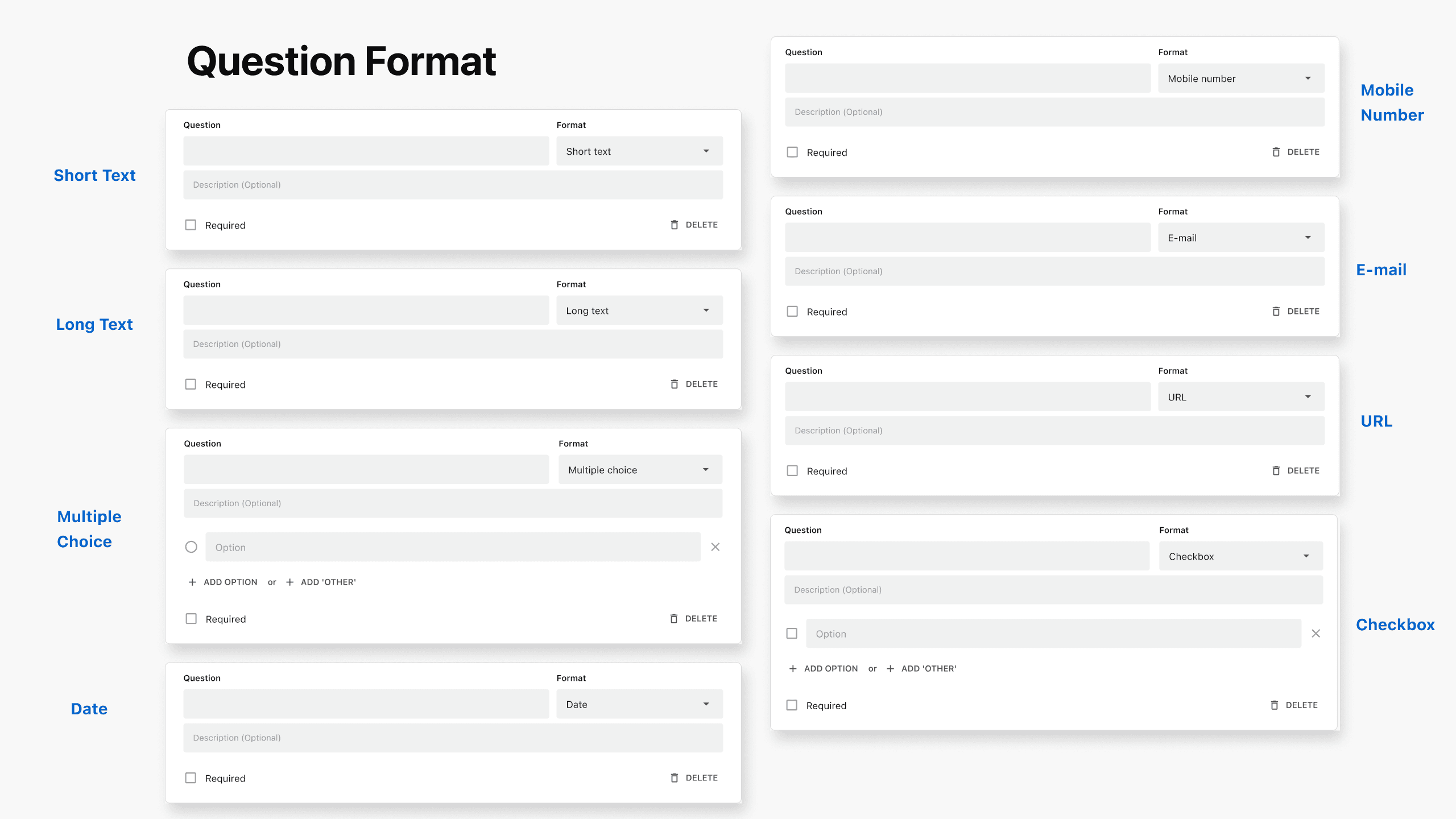Click trash icon in Date card

point(674,777)
